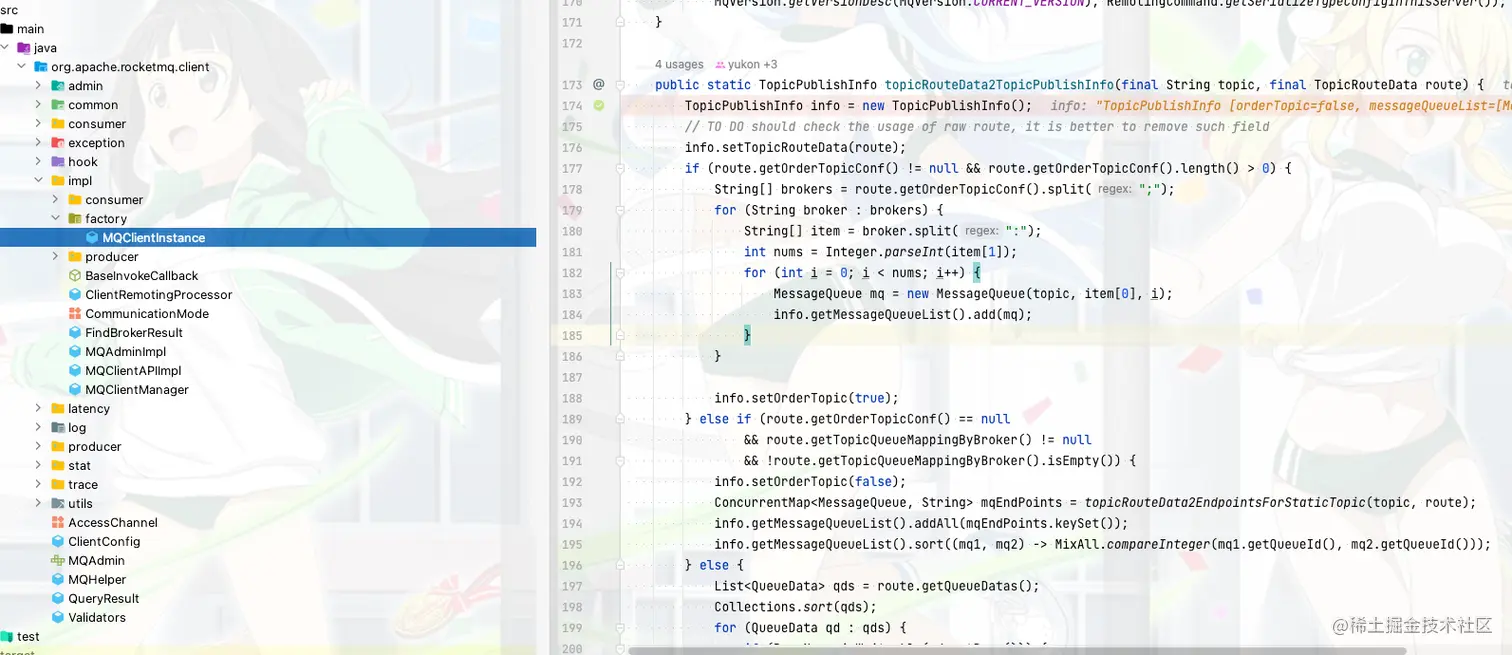
Task: Click the MQAdminImpl class icon
Action: pyautogui.click(x=75, y=352)
